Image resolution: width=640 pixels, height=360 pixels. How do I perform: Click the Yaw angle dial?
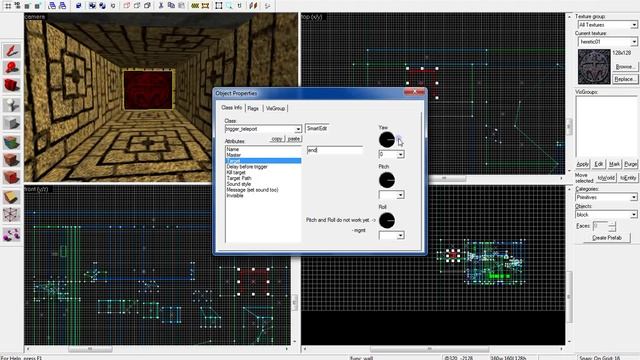point(387,140)
